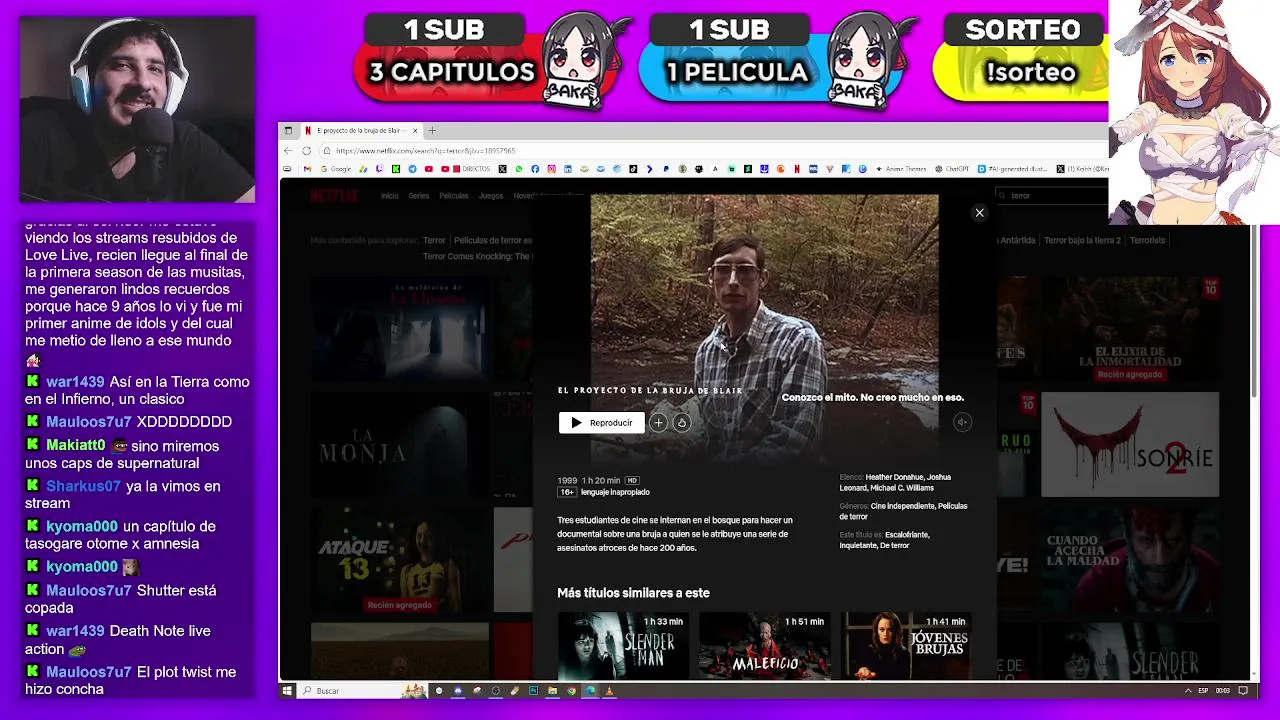Open the Netflix bookmark icon
Screen dimensions: 1280x720
point(797,169)
